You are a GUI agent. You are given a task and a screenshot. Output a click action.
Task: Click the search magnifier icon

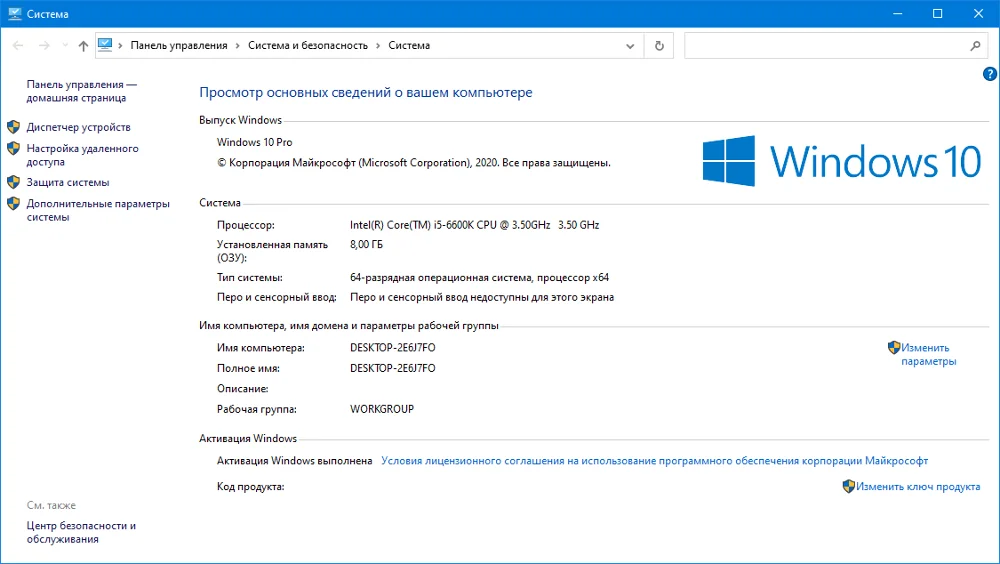(975, 45)
